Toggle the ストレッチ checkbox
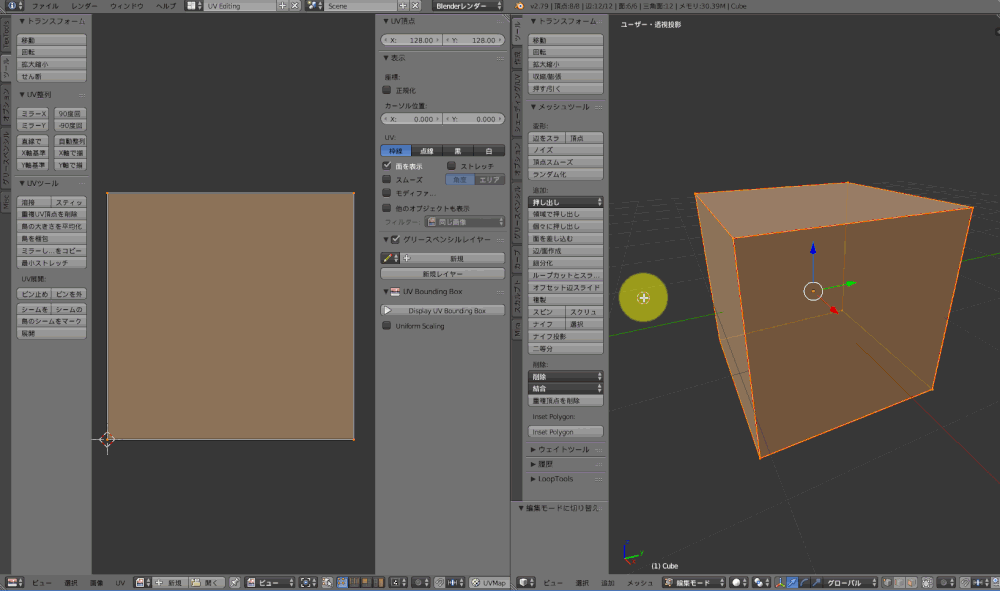1000x591 pixels. point(452,166)
